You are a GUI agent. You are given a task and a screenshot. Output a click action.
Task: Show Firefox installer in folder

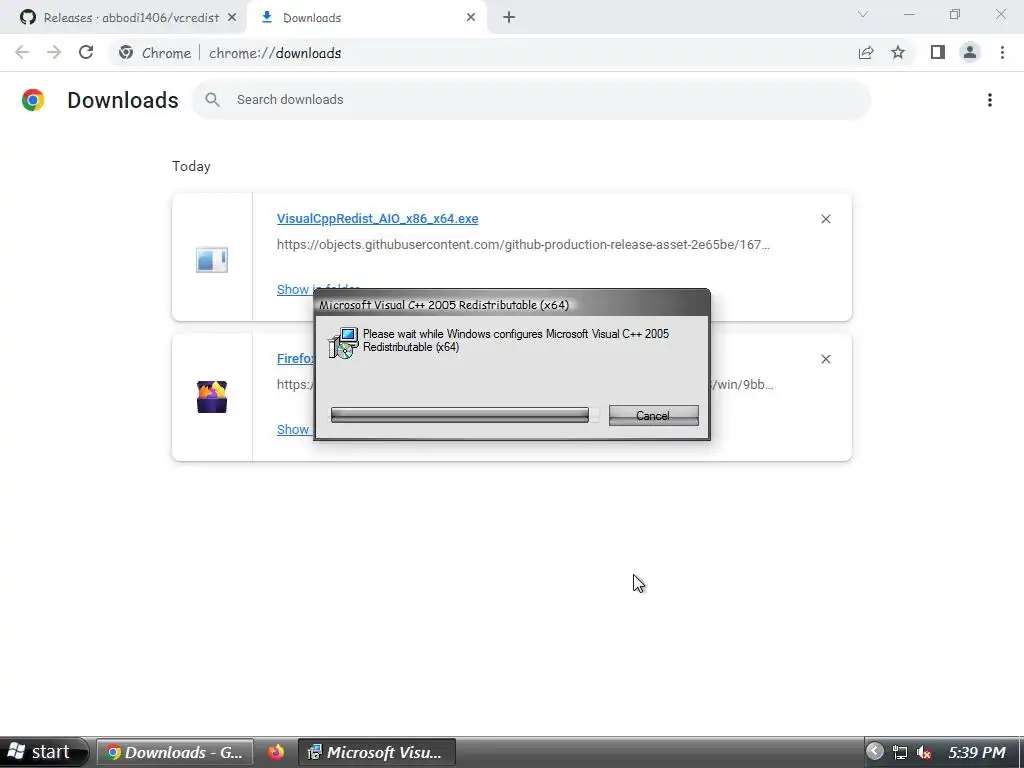point(295,429)
